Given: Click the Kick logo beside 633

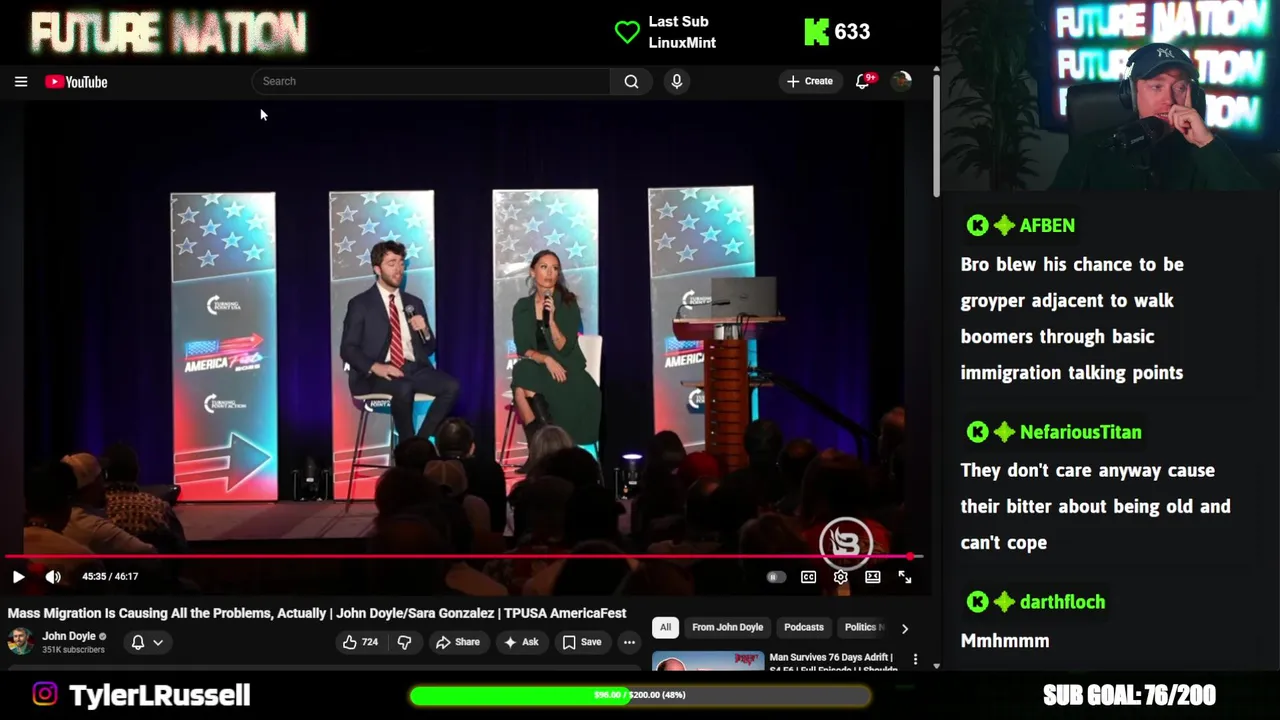Looking at the screenshot, I should pyautogui.click(x=816, y=32).
